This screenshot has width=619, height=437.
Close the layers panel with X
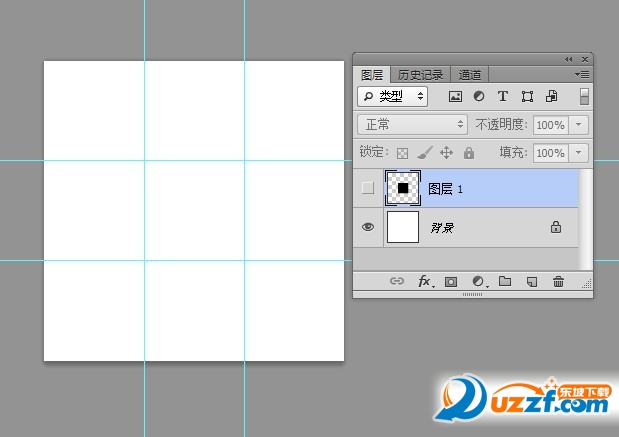tap(585, 60)
